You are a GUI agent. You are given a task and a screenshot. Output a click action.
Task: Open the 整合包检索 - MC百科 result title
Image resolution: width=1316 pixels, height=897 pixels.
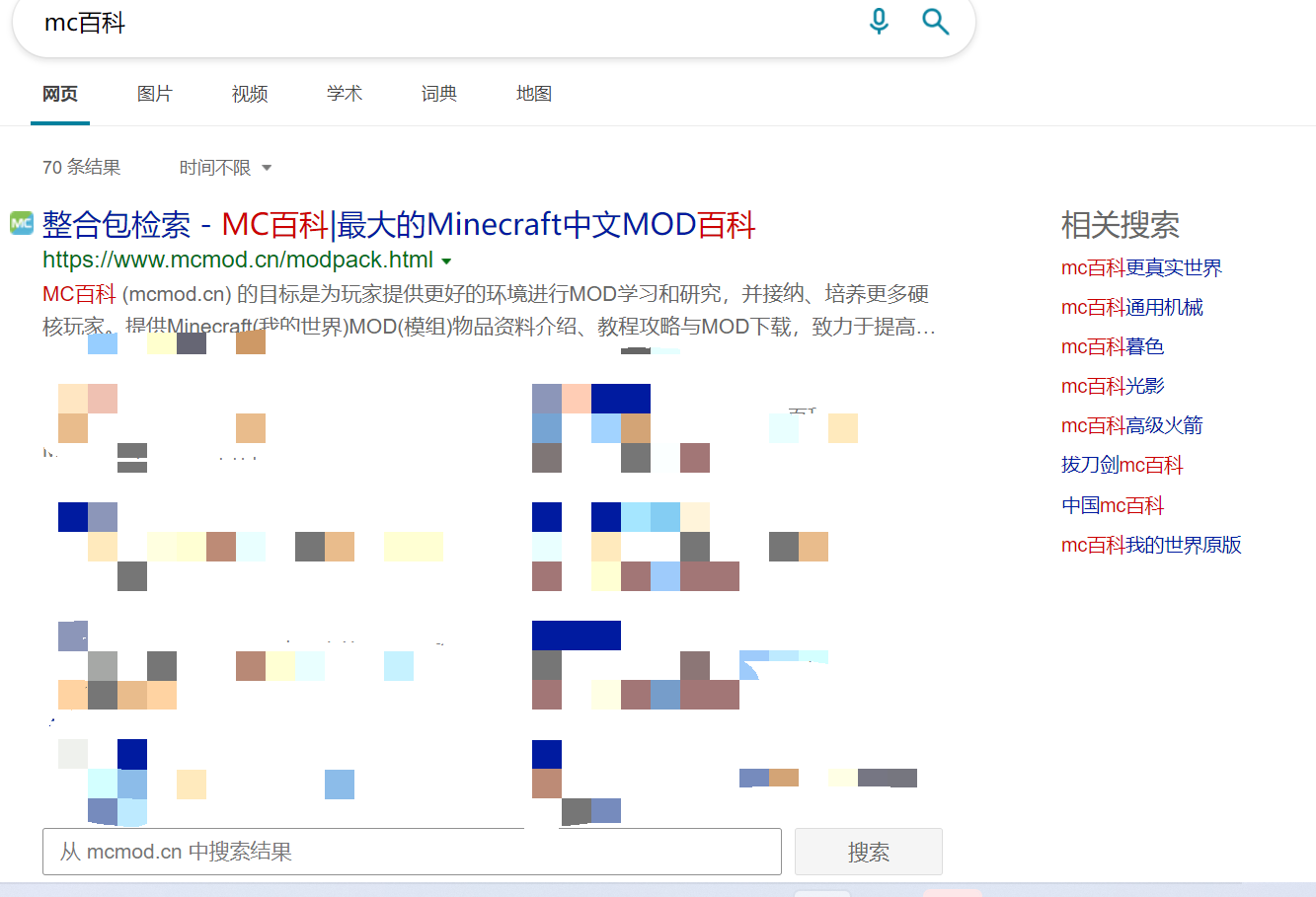399,225
